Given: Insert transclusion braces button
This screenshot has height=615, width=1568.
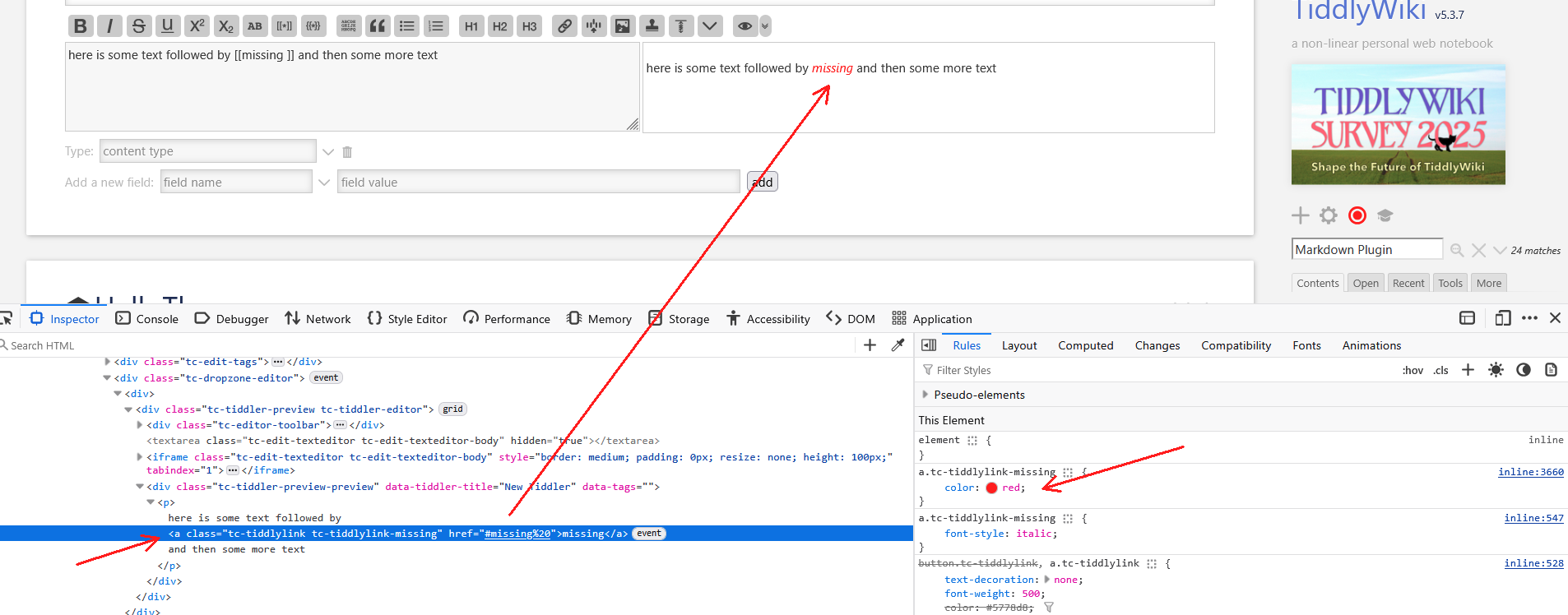Looking at the screenshot, I should [x=313, y=26].
